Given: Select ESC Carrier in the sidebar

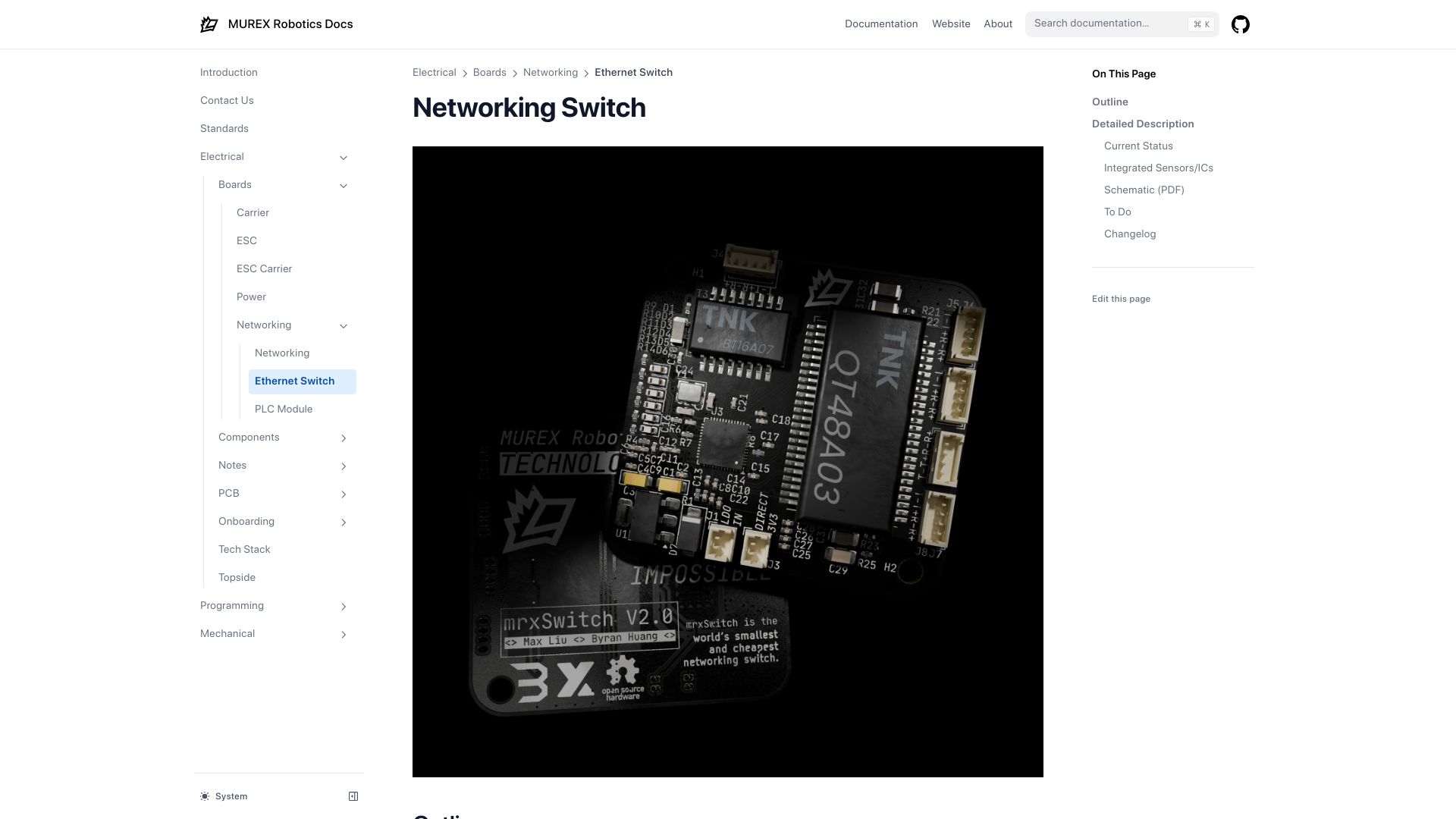Looking at the screenshot, I should tap(264, 269).
